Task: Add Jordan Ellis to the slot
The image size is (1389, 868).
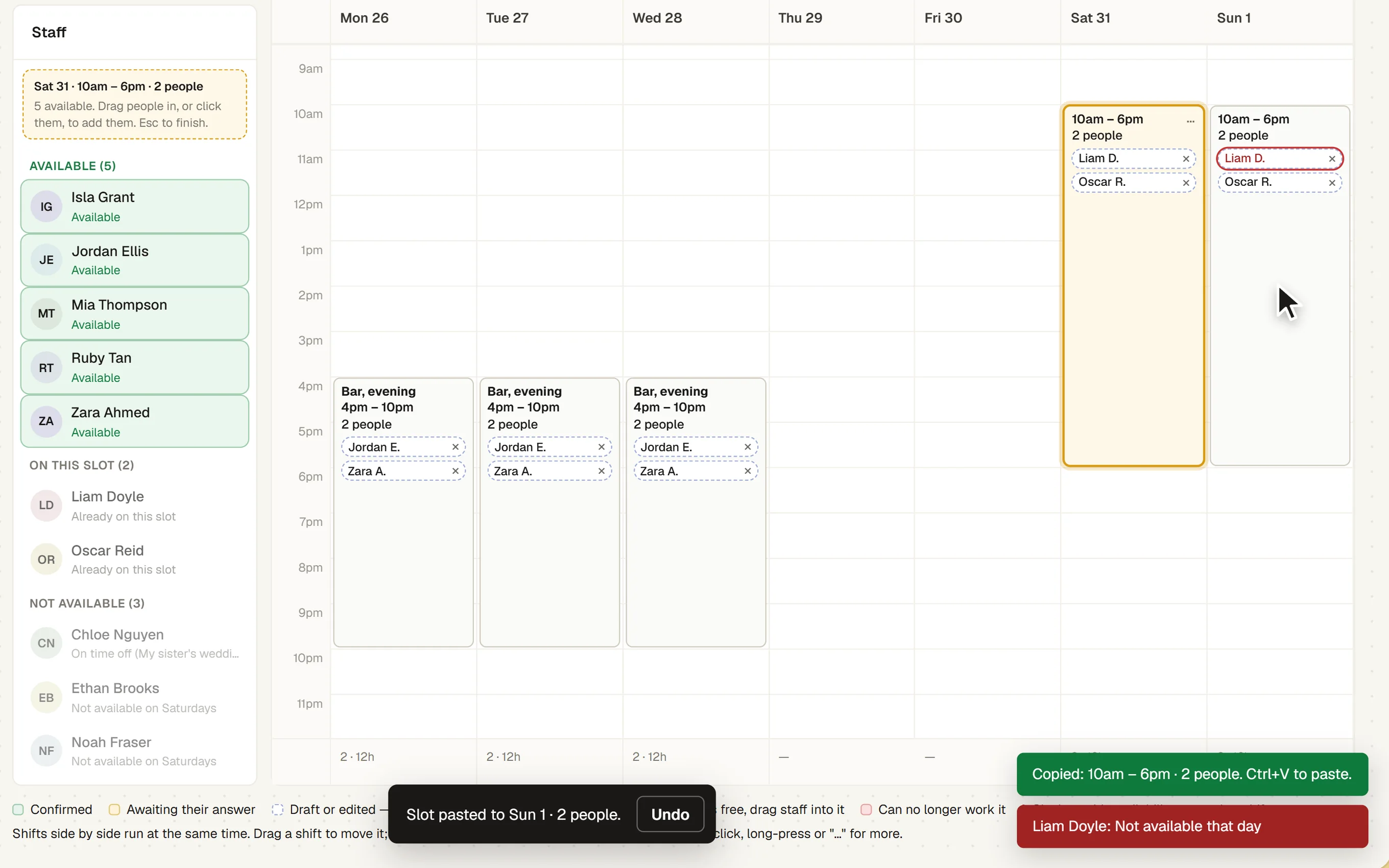Action: (135, 260)
